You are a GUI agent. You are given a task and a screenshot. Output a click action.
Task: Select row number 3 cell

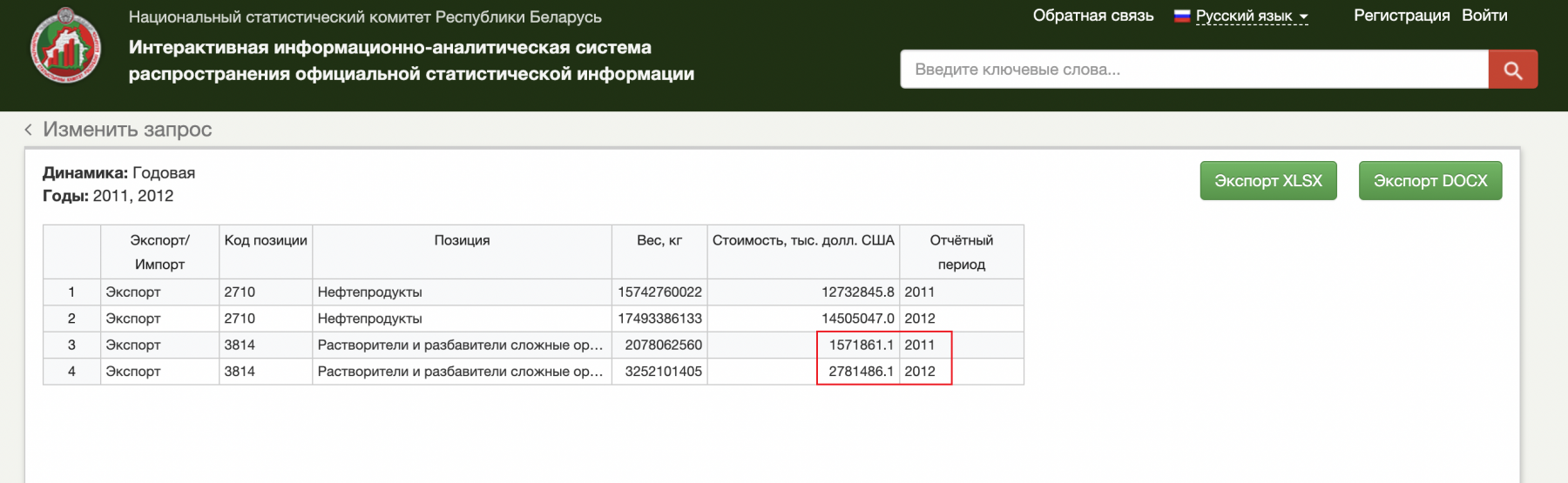71,345
